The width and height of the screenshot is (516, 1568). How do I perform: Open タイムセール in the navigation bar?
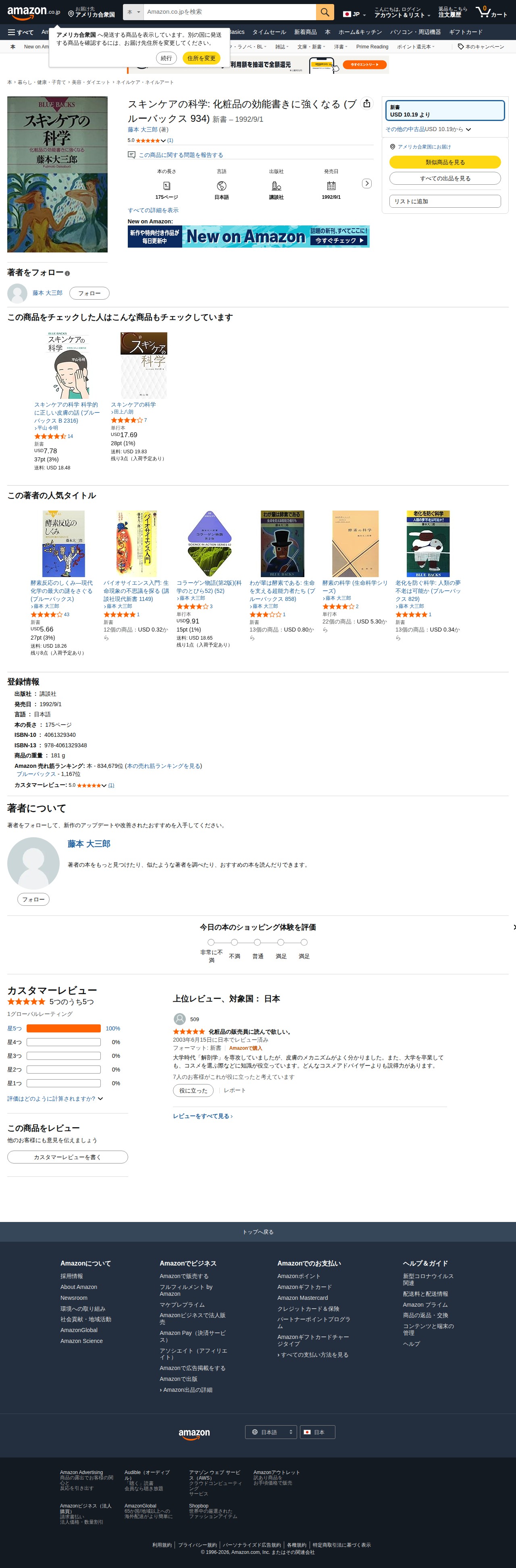(269, 32)
